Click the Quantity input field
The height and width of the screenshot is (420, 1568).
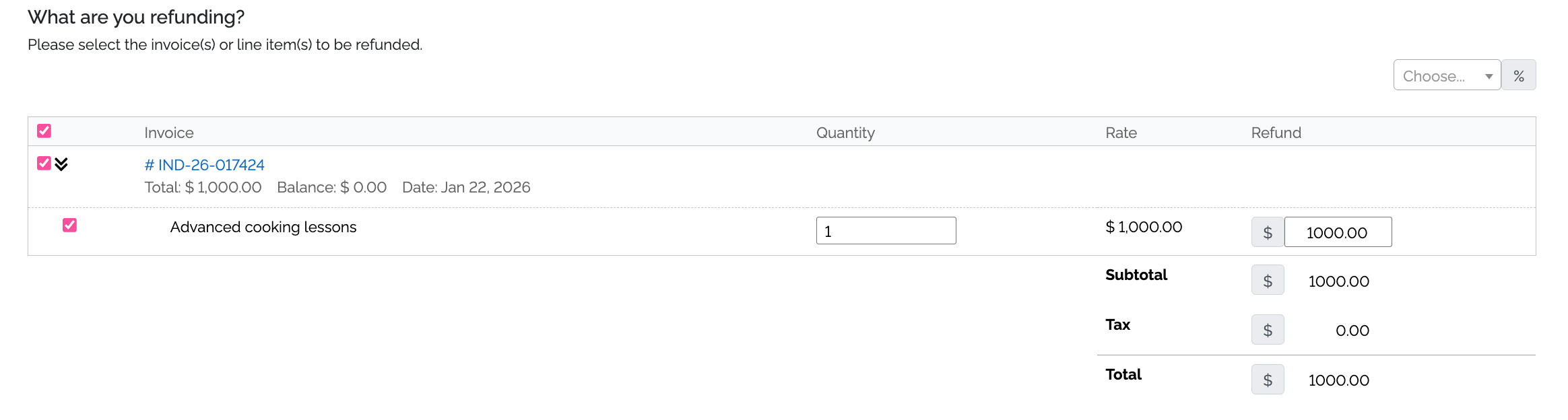885,231
